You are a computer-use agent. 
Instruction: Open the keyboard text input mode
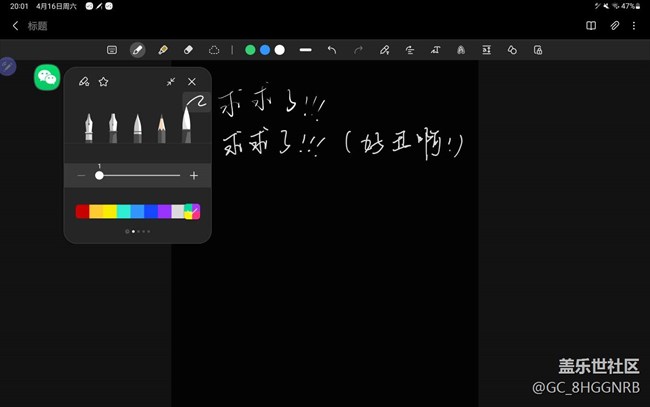pyautogui.click(x=112, y=49)
